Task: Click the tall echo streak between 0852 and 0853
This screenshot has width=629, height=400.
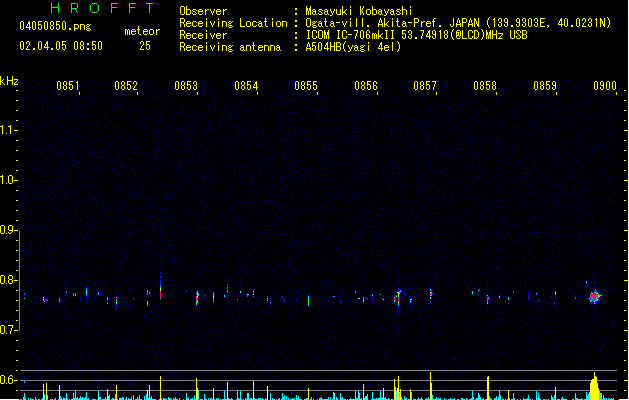Action: 160,287
